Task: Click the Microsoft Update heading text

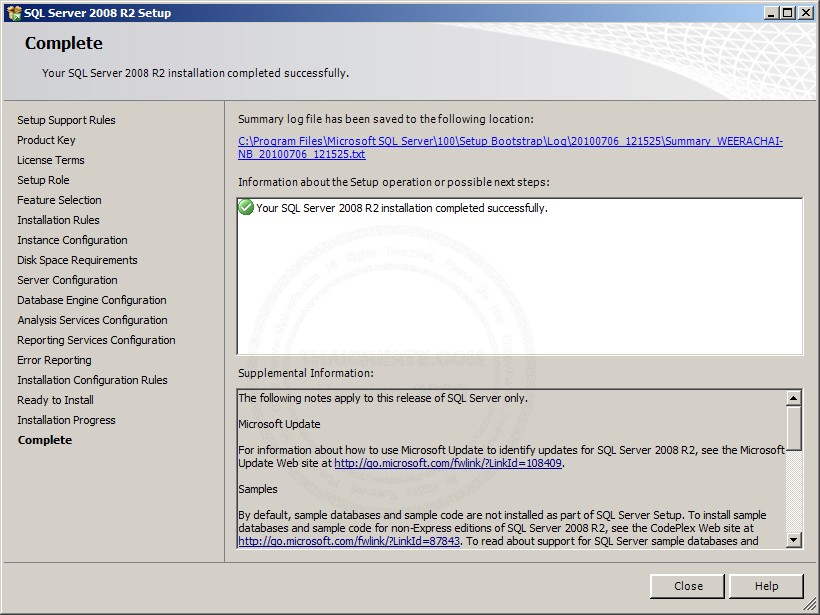Action: [x=279, y=424]
